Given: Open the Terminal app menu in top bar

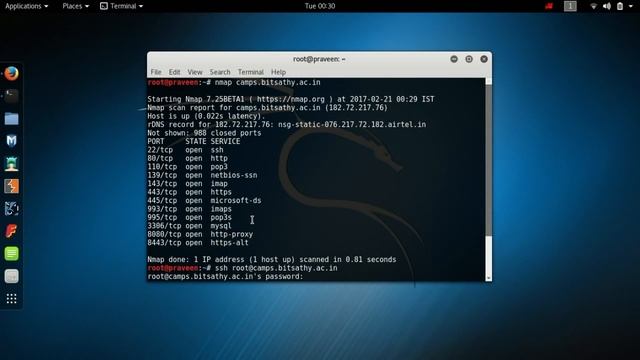Looking at the screenshot, I should pyautogui.click(x=122, y=6).
